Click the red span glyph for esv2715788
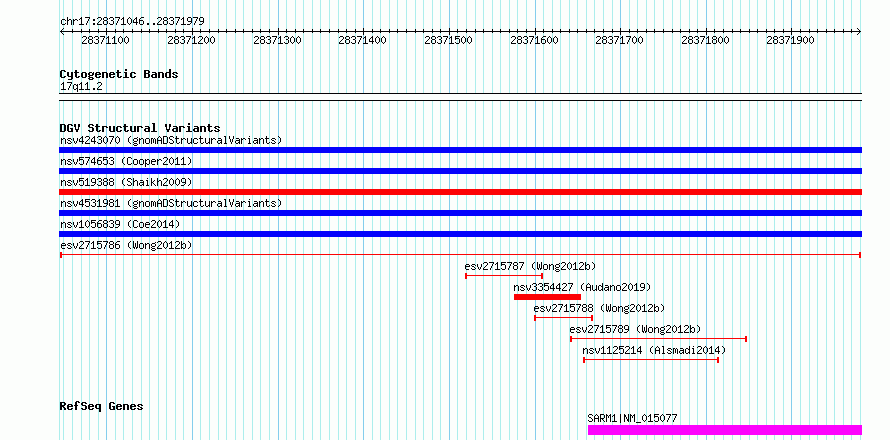This screenshot has height=440, width=890. (563, 318)
